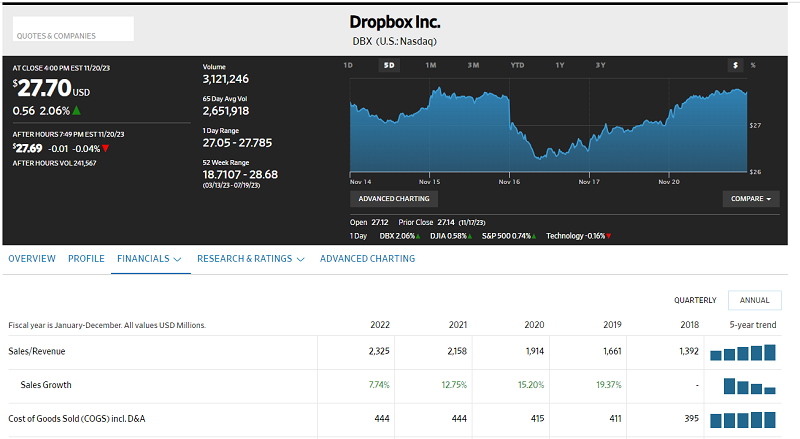Viewport: 800px width, 439px height.
Task: Switch chart to dollar price view
Action: coord(735,65)
